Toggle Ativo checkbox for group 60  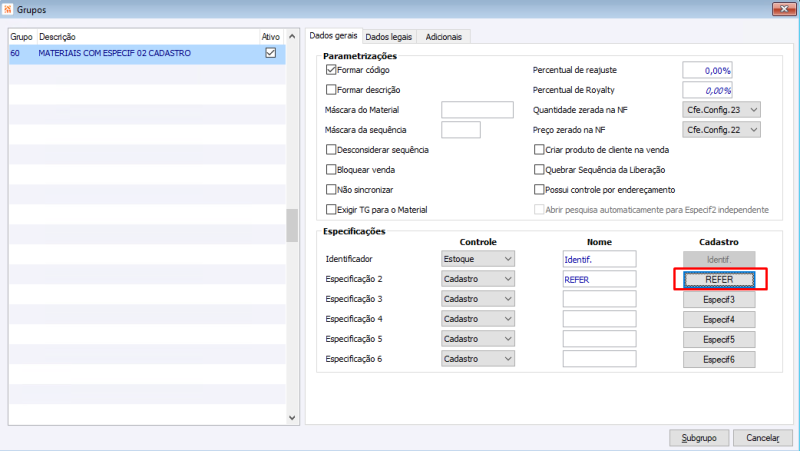(270, 53)
